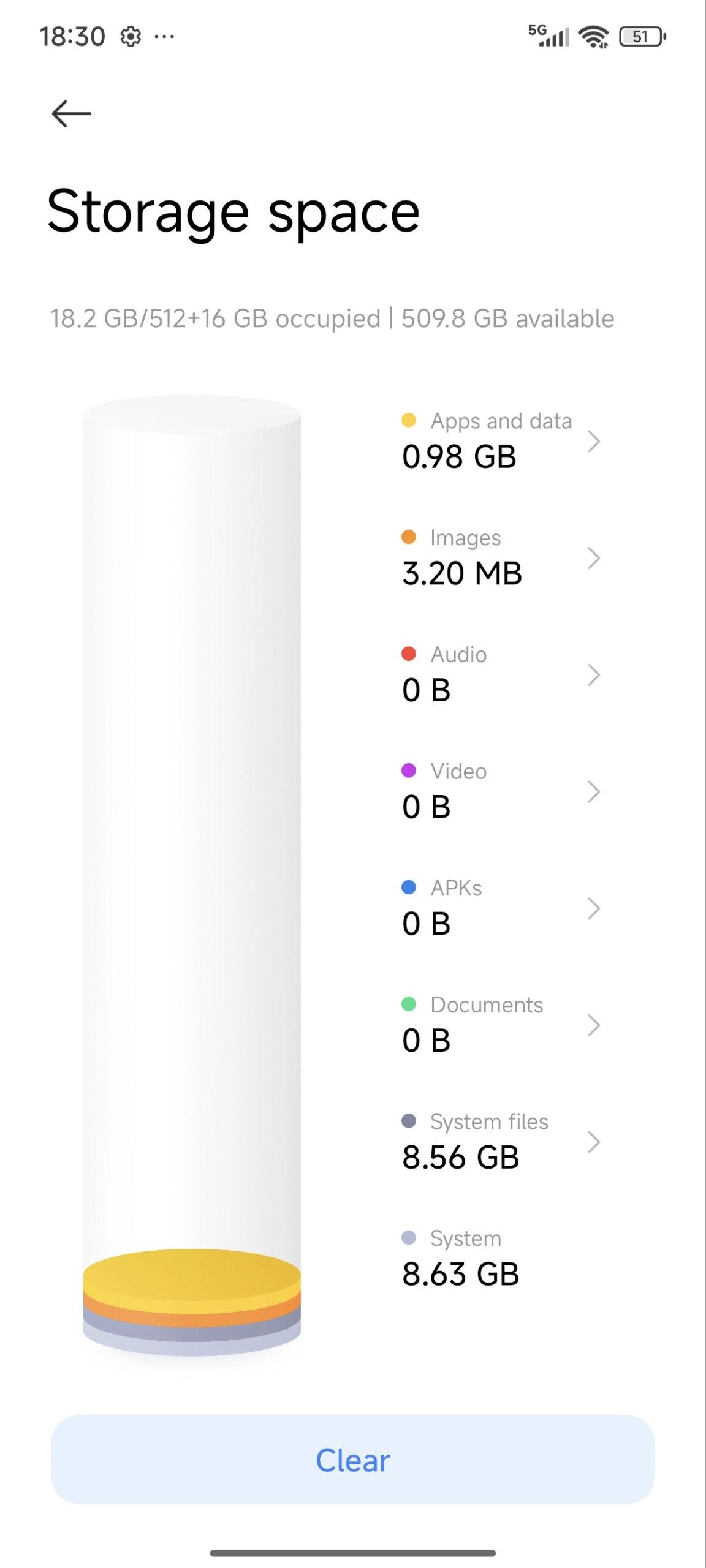Tap the red Audio legend dot
706x1568 pixels.
[409, 654]
